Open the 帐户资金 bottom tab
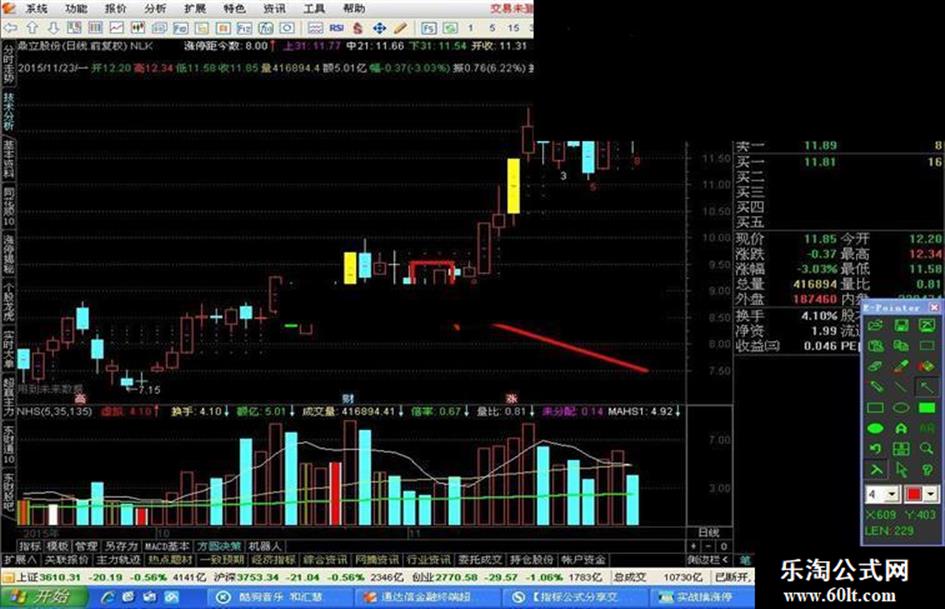Image resolution: width=945 pixels, height=609 pixels. [584, 560]
